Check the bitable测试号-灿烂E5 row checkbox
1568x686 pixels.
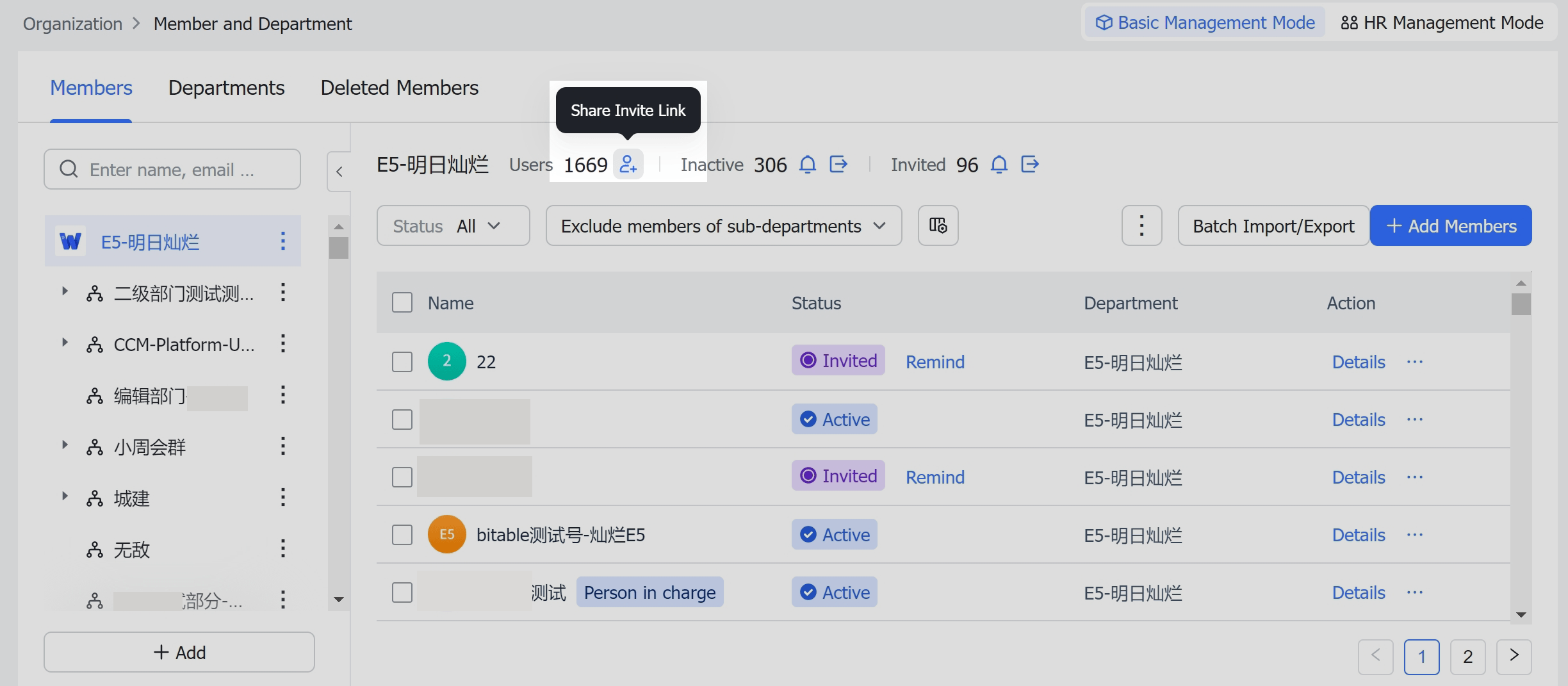click(402, 534)
